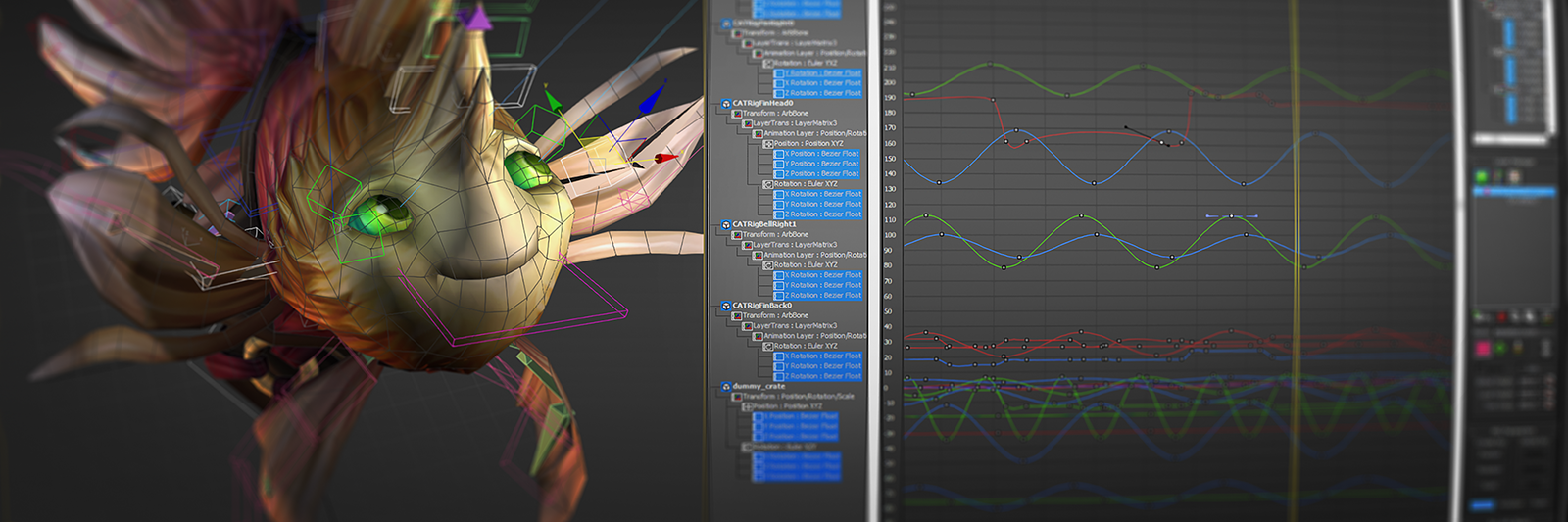Click Z Position track icon under CATRigFinHead0

pos(779,174)
